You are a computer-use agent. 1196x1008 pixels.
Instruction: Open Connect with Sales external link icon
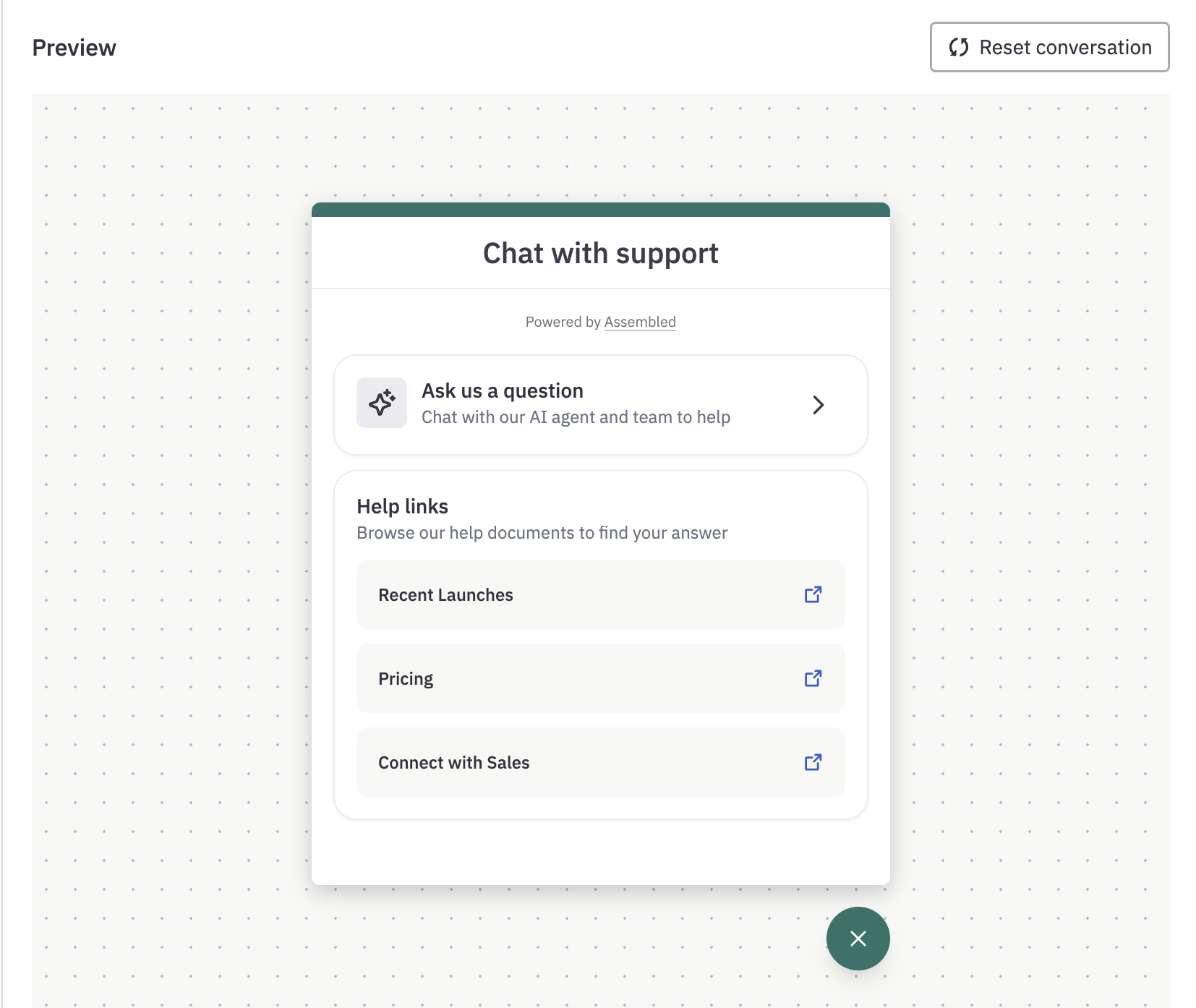(x=813, y=762)
